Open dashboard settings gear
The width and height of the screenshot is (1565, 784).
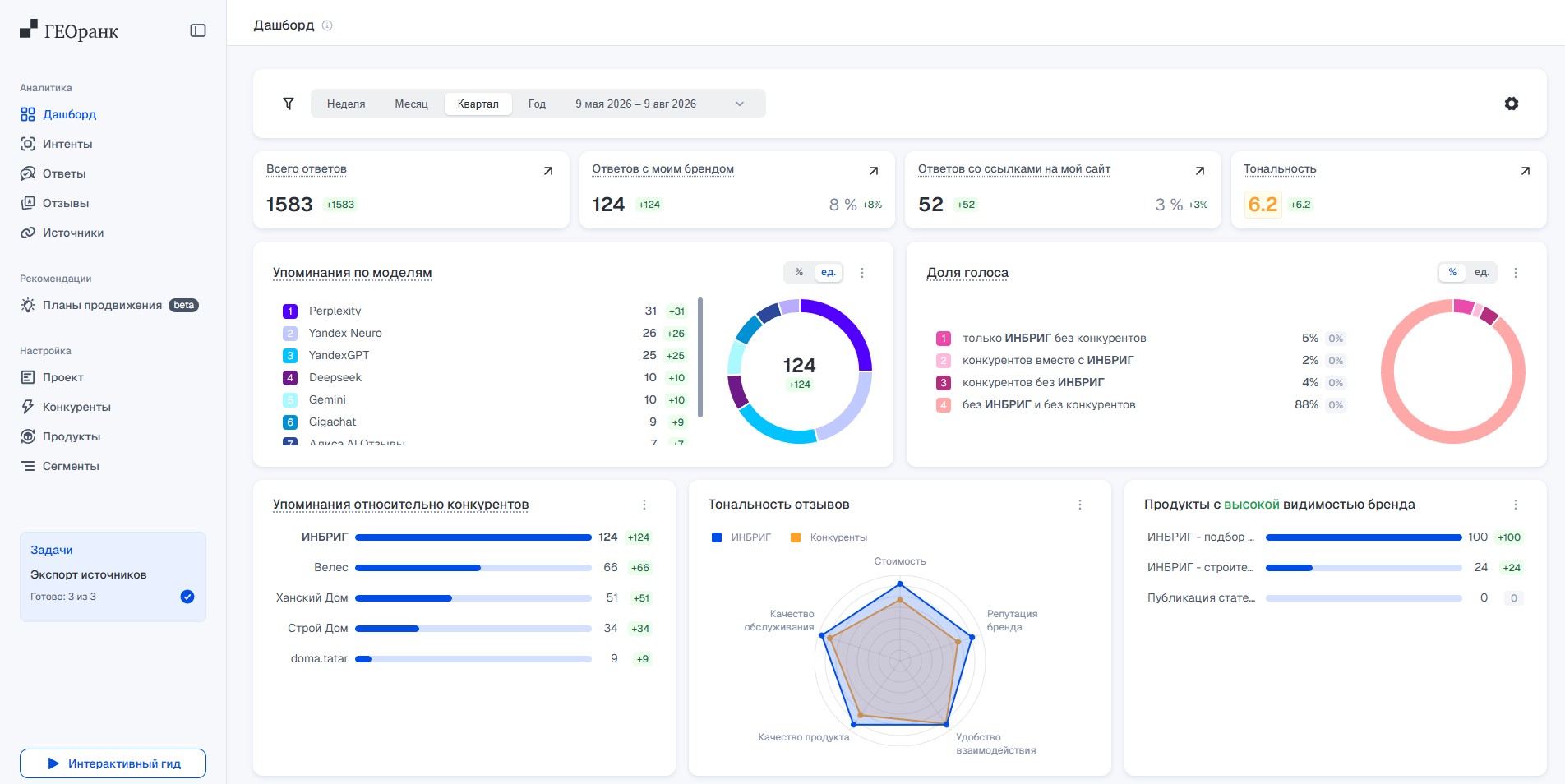coord(1511,104)
